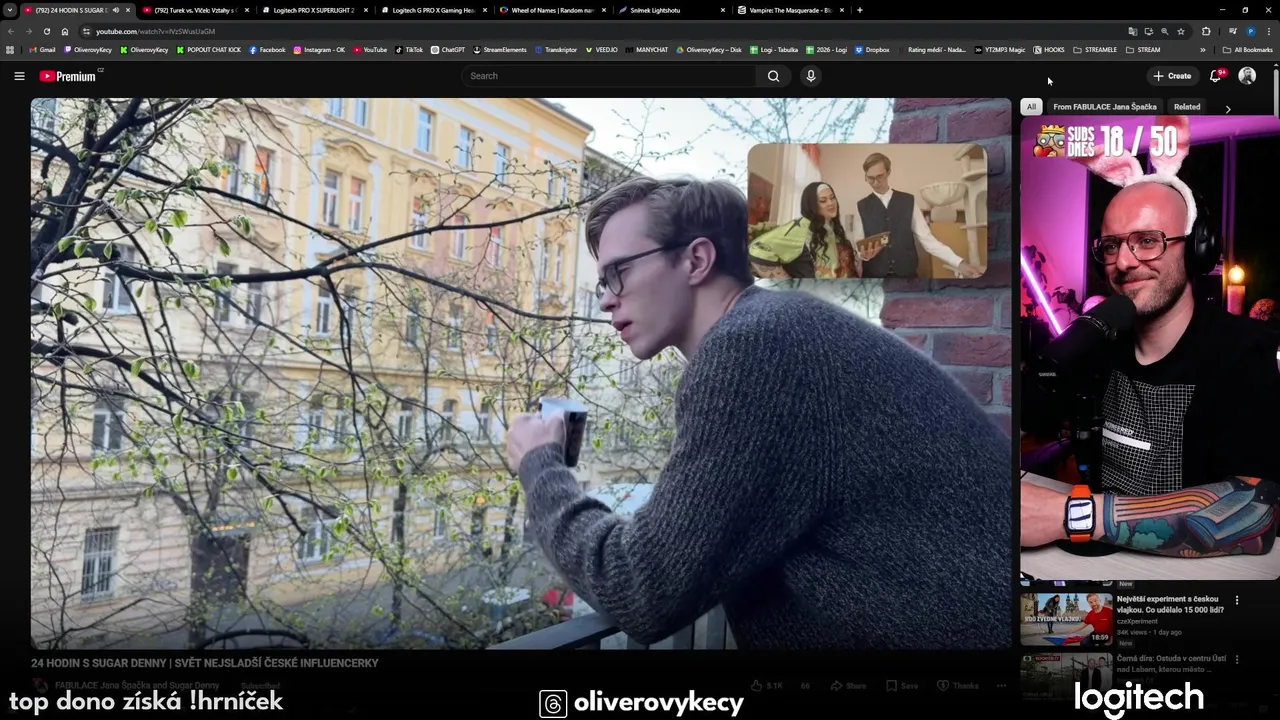Image resolution: width=1280 pixels, height=720 pixels.
Task: Open the address bar zoom magnifier icon
Action: click(x=1164, y=31)
